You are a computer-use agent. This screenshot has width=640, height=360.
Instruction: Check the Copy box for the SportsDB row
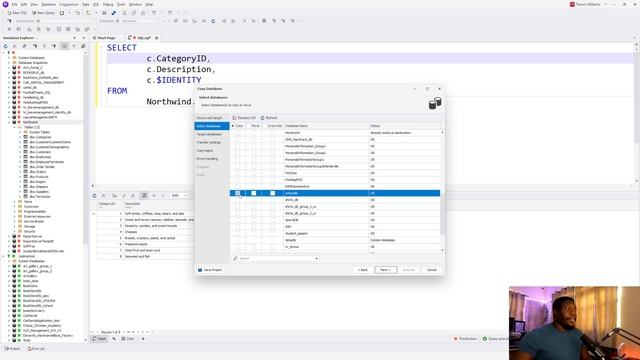(x=238, y=220)
